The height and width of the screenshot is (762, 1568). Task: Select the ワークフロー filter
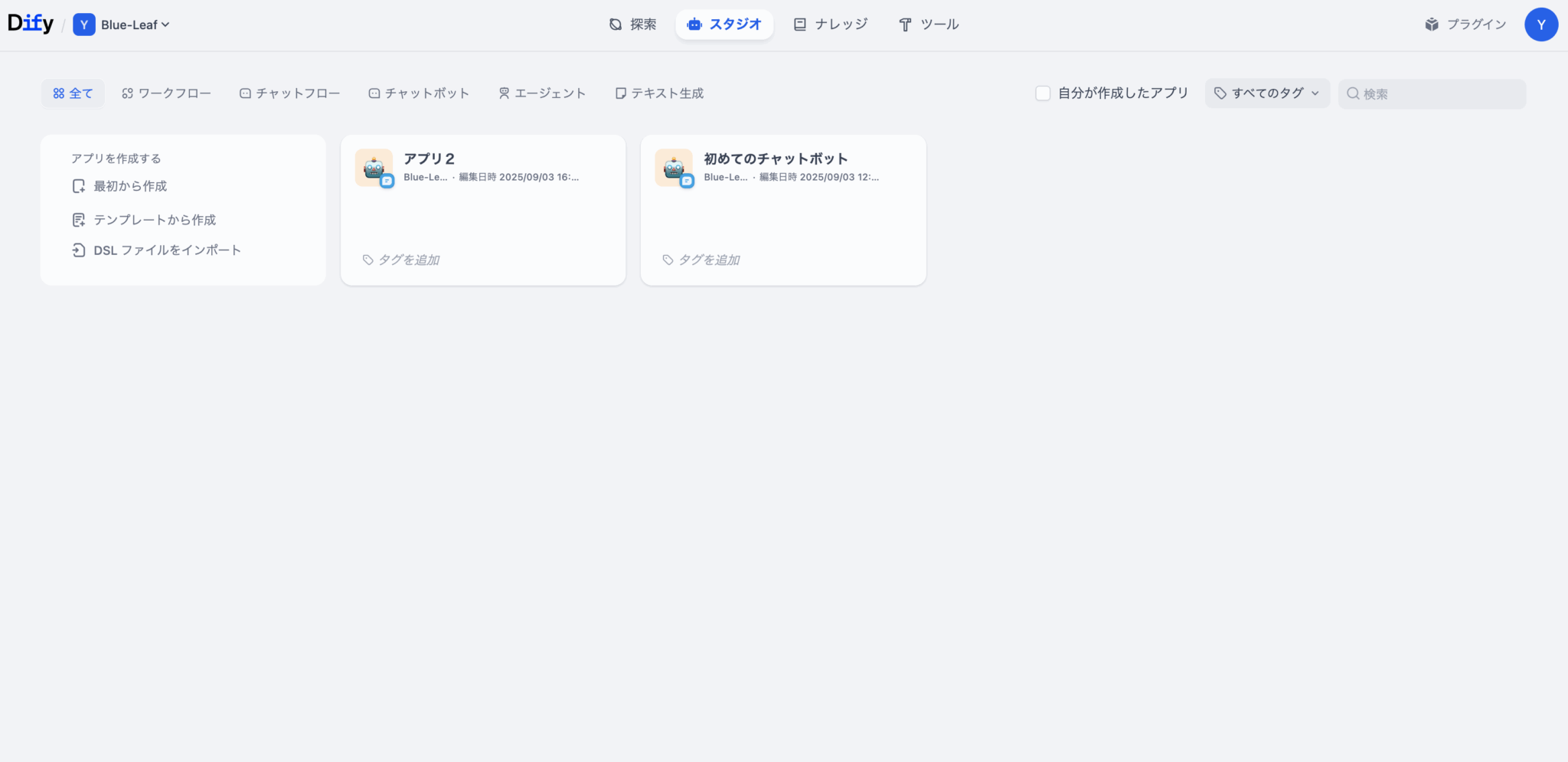coord(166,93)
